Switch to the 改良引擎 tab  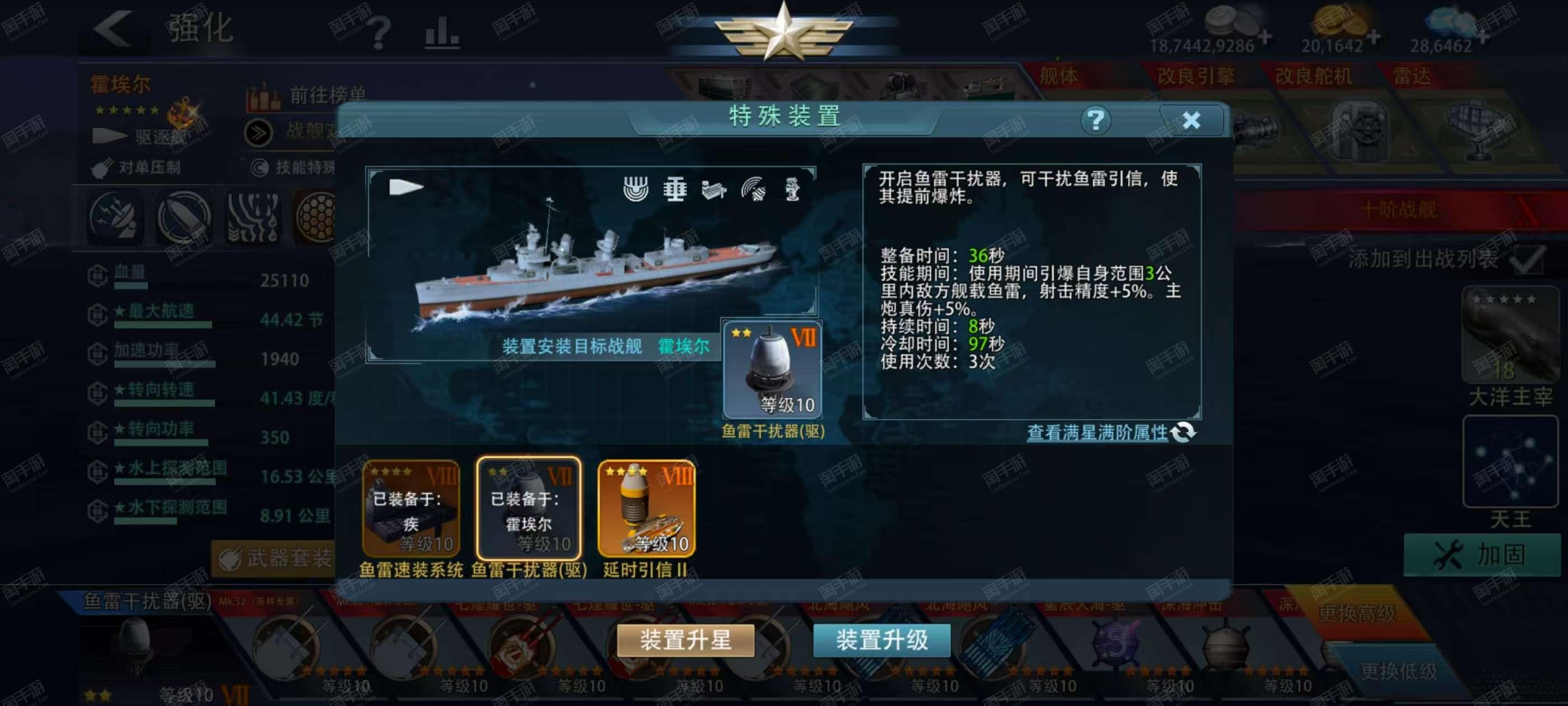[1196, 76]
